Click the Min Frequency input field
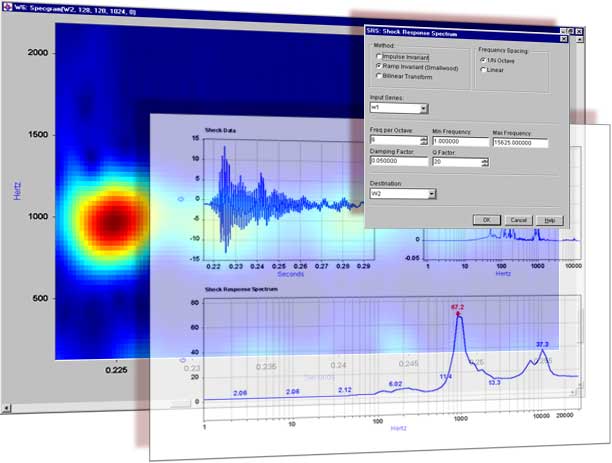Screen dimensions: 612x463 (x=460, y=141)
